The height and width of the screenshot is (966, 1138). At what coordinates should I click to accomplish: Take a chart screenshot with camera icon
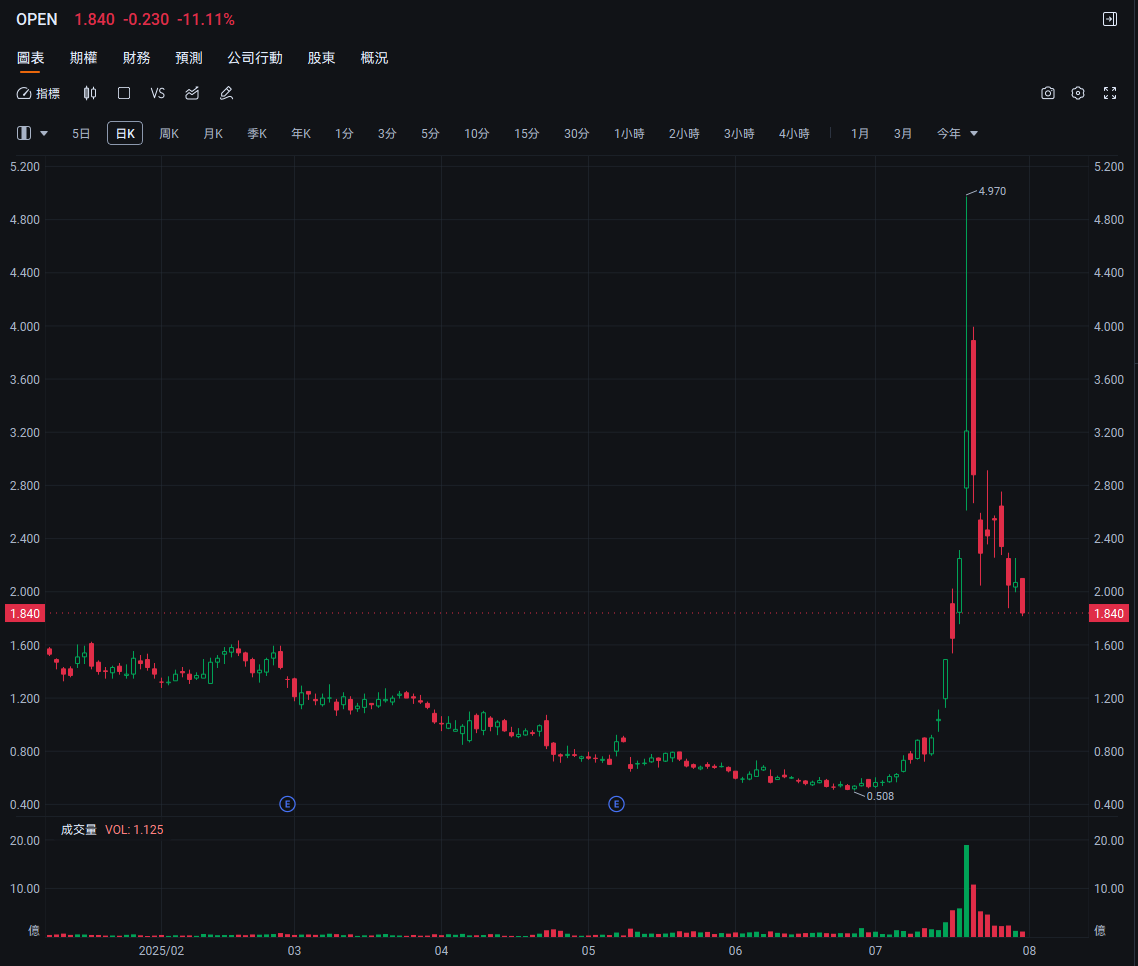click(x=1047, y=93)
